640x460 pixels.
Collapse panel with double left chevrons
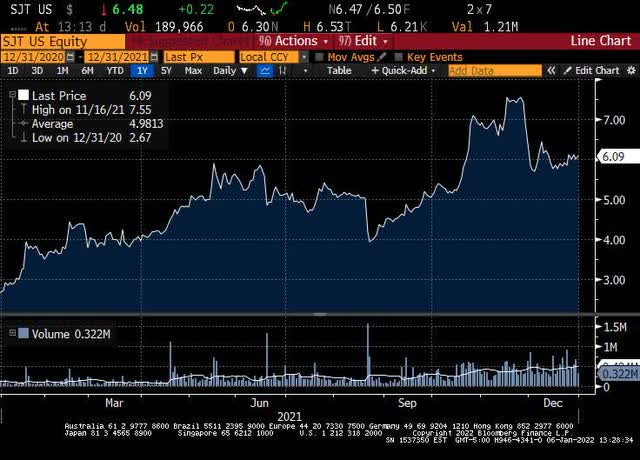(x=551, y=71)
